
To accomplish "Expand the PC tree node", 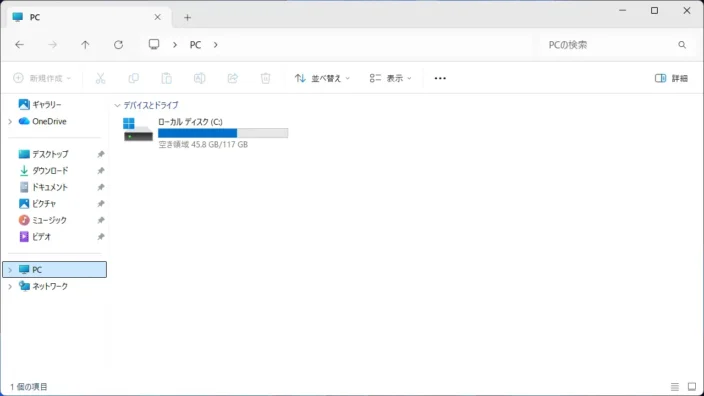I will click(10, 270).
